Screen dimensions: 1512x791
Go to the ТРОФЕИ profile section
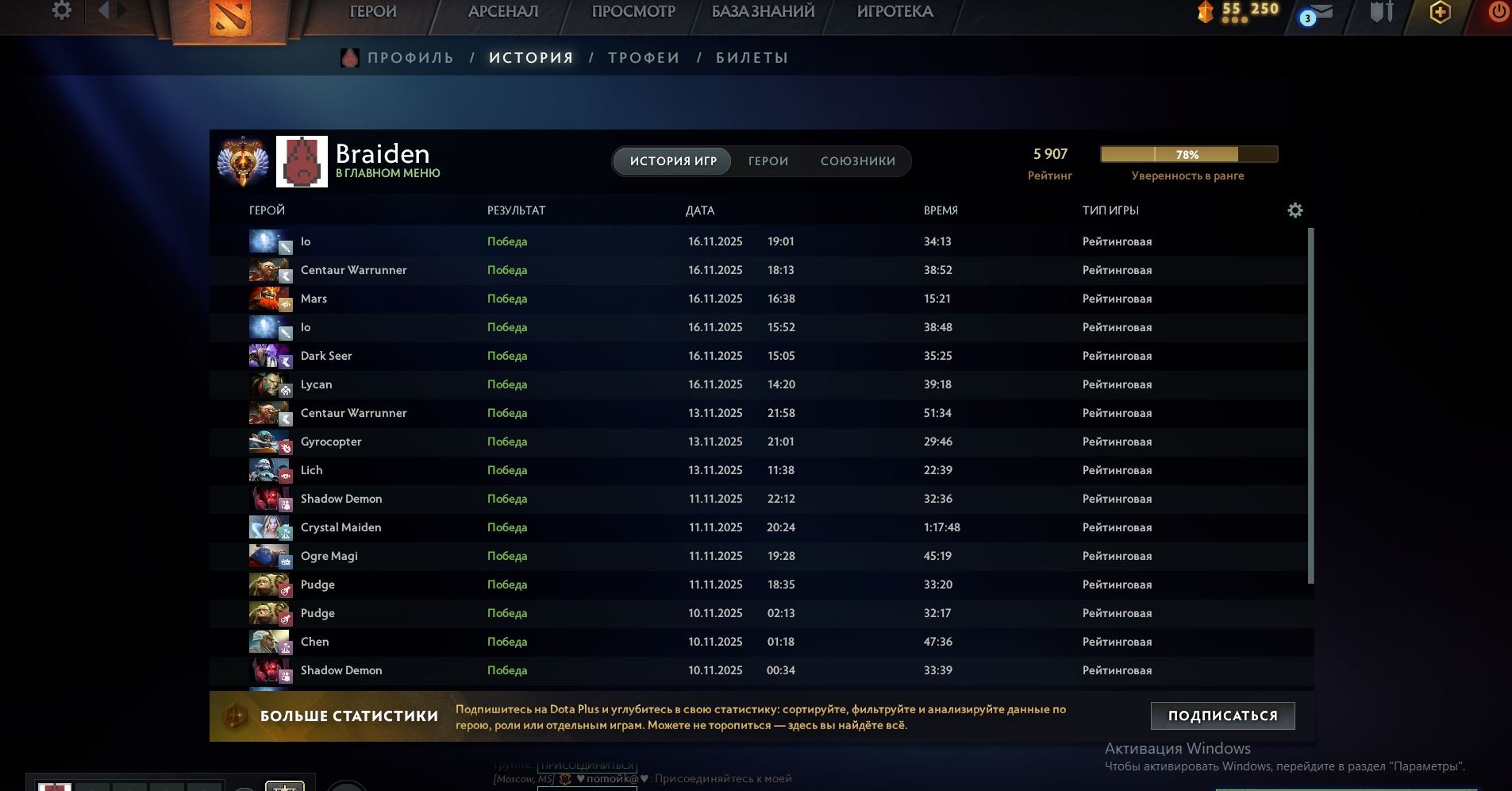tap(644, 58)
